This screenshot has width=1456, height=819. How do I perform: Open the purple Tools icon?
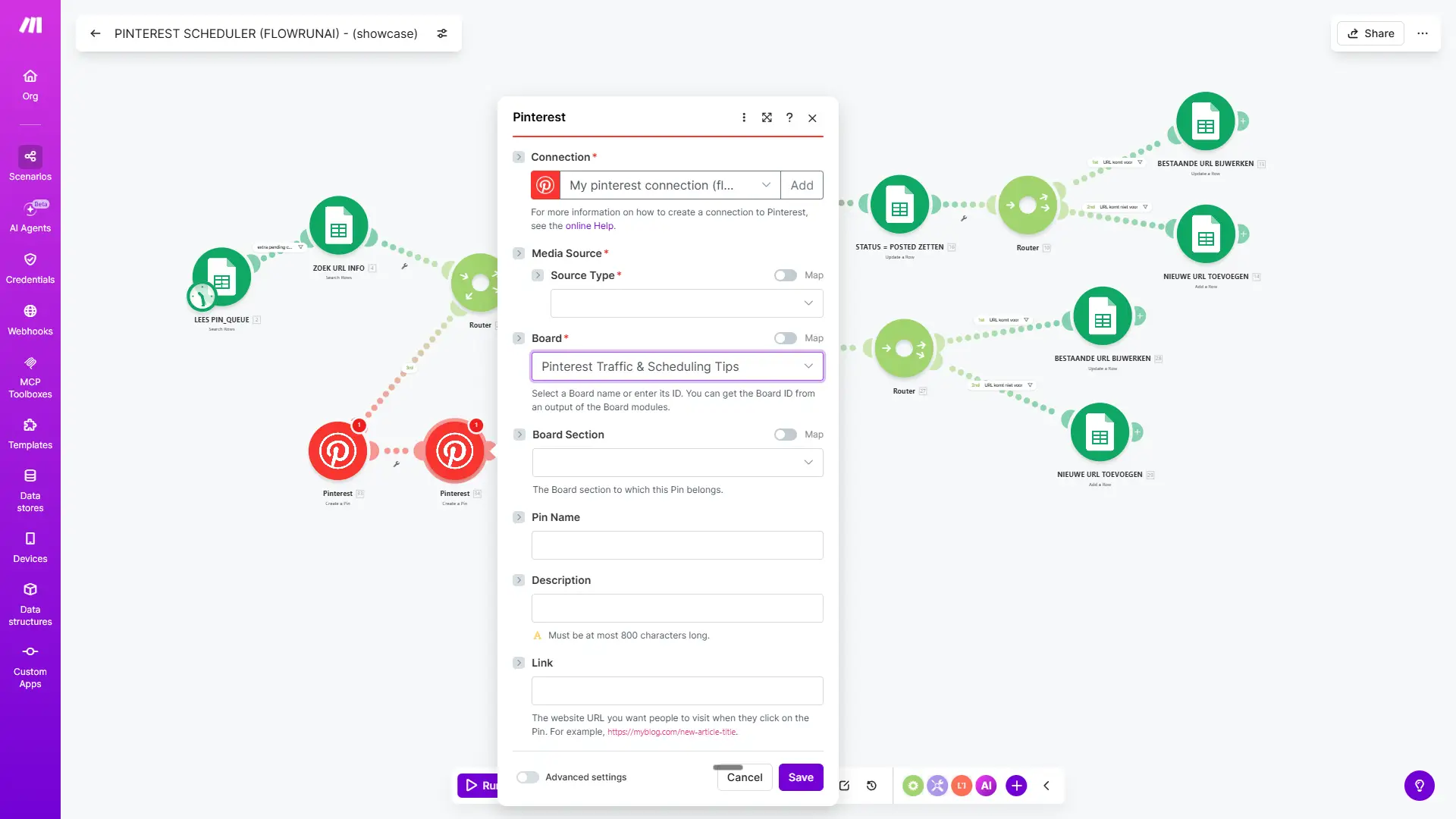(x=937, y=786)
